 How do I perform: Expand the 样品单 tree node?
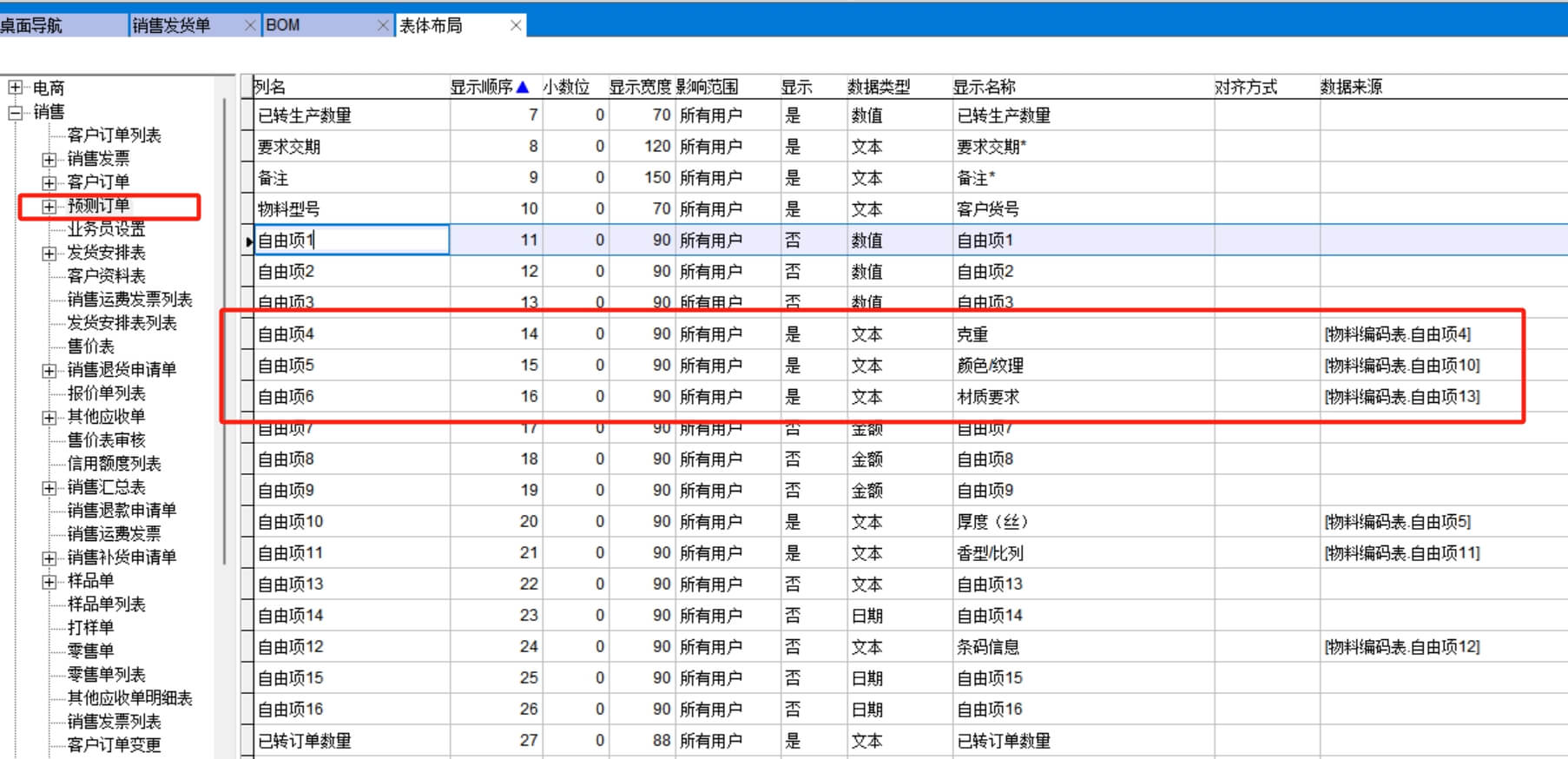click(49, 581)
